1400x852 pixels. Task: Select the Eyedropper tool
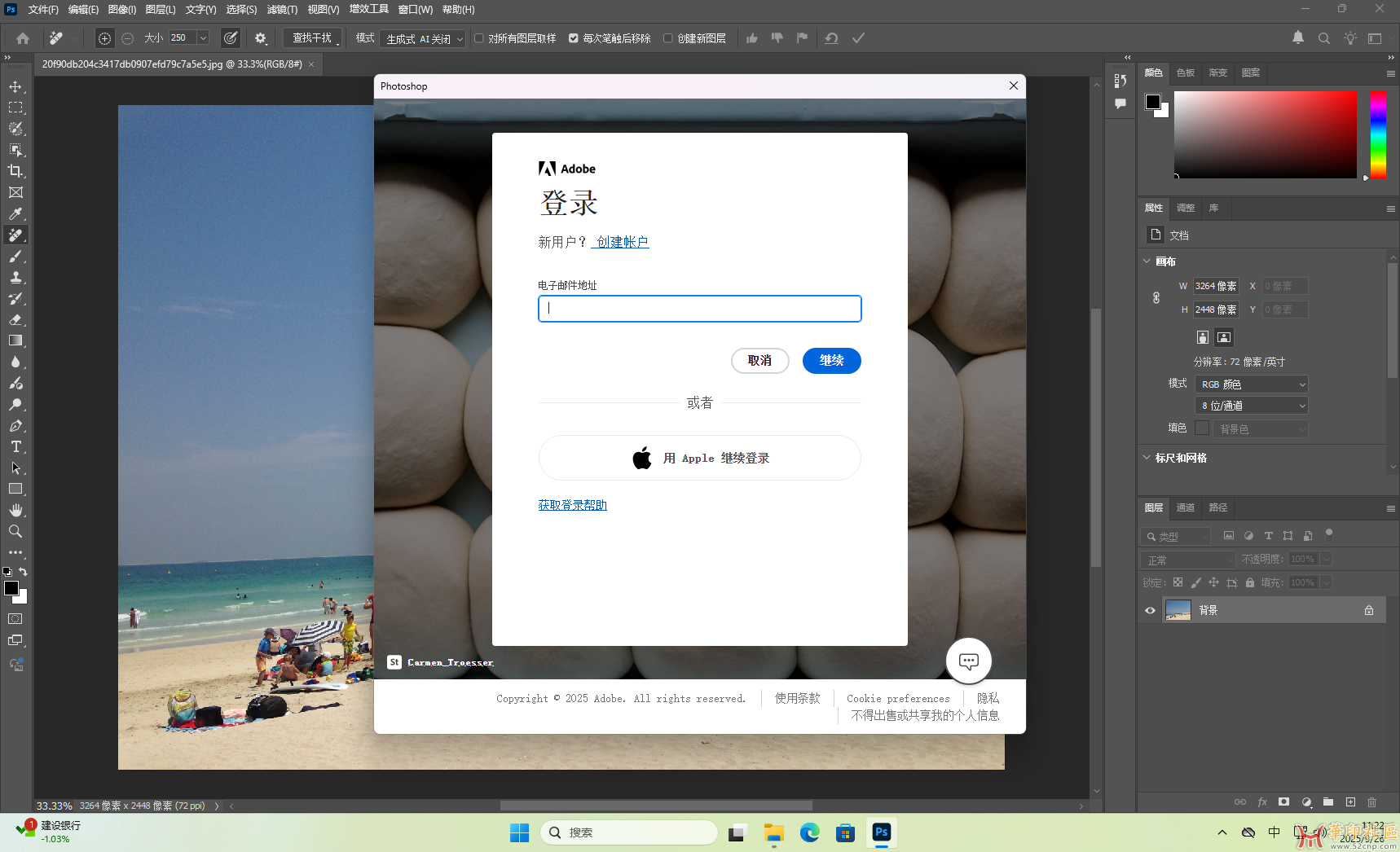click(x=15, y=213)
